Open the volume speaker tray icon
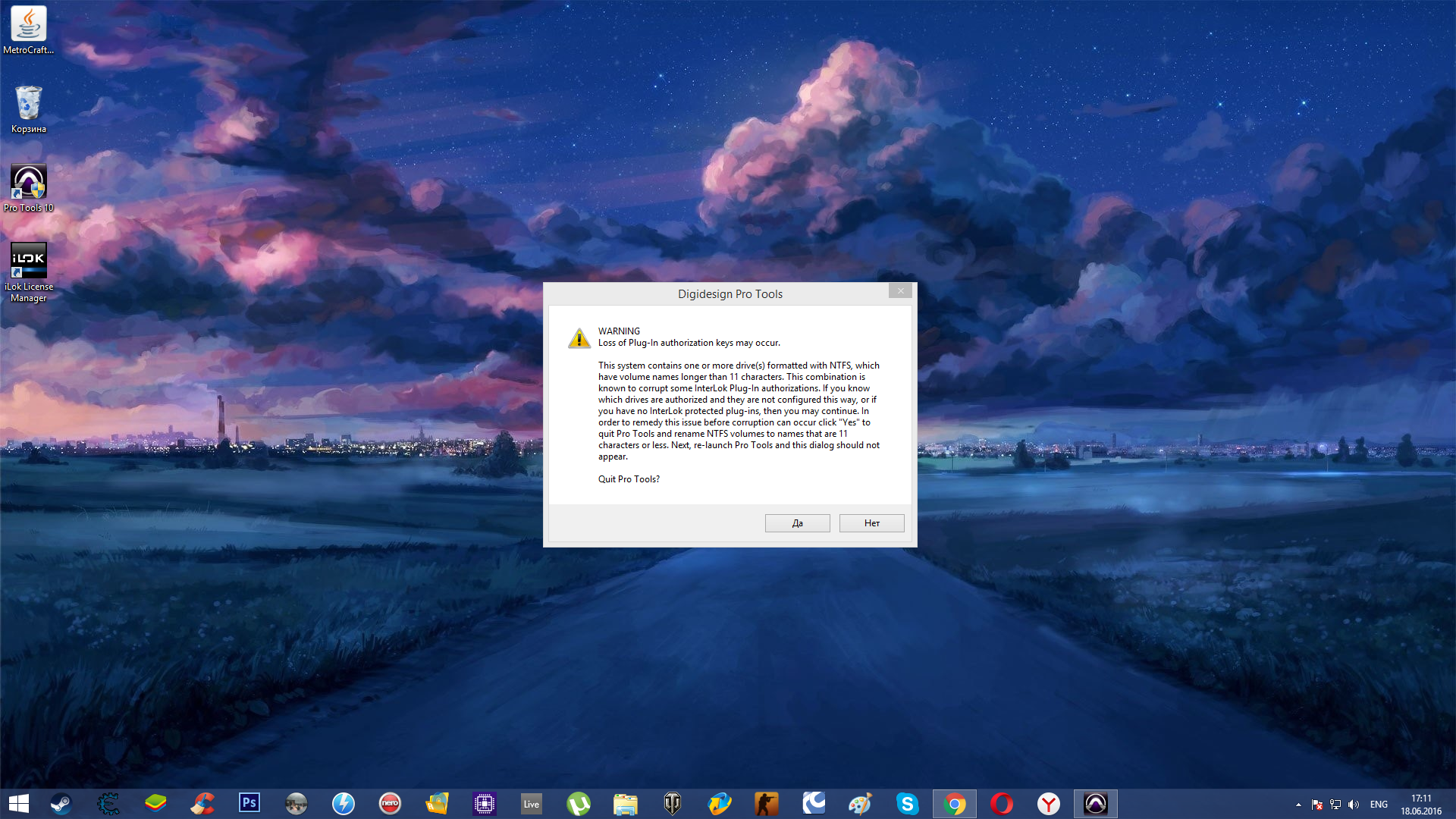 pyautogui.click(x=1354, y=805)
